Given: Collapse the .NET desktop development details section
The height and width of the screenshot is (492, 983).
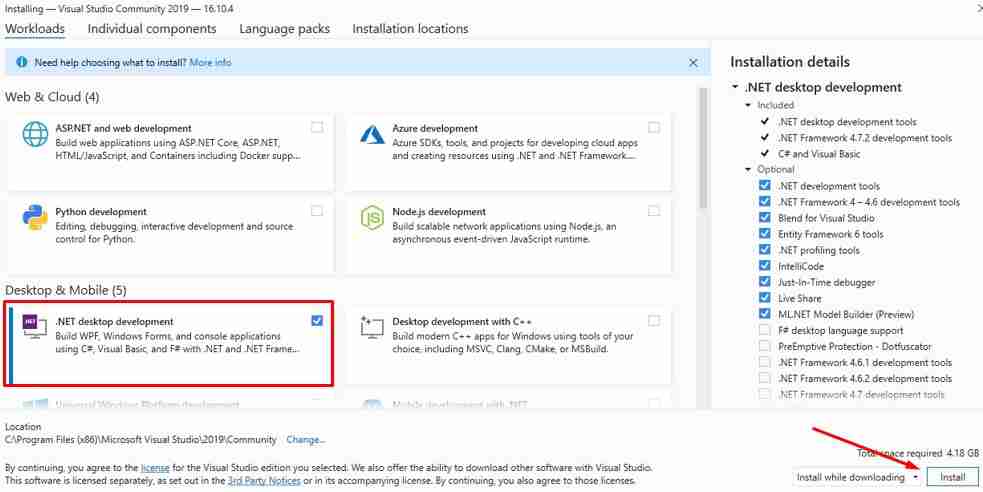Looking at the screenshot, I should 735,87.
